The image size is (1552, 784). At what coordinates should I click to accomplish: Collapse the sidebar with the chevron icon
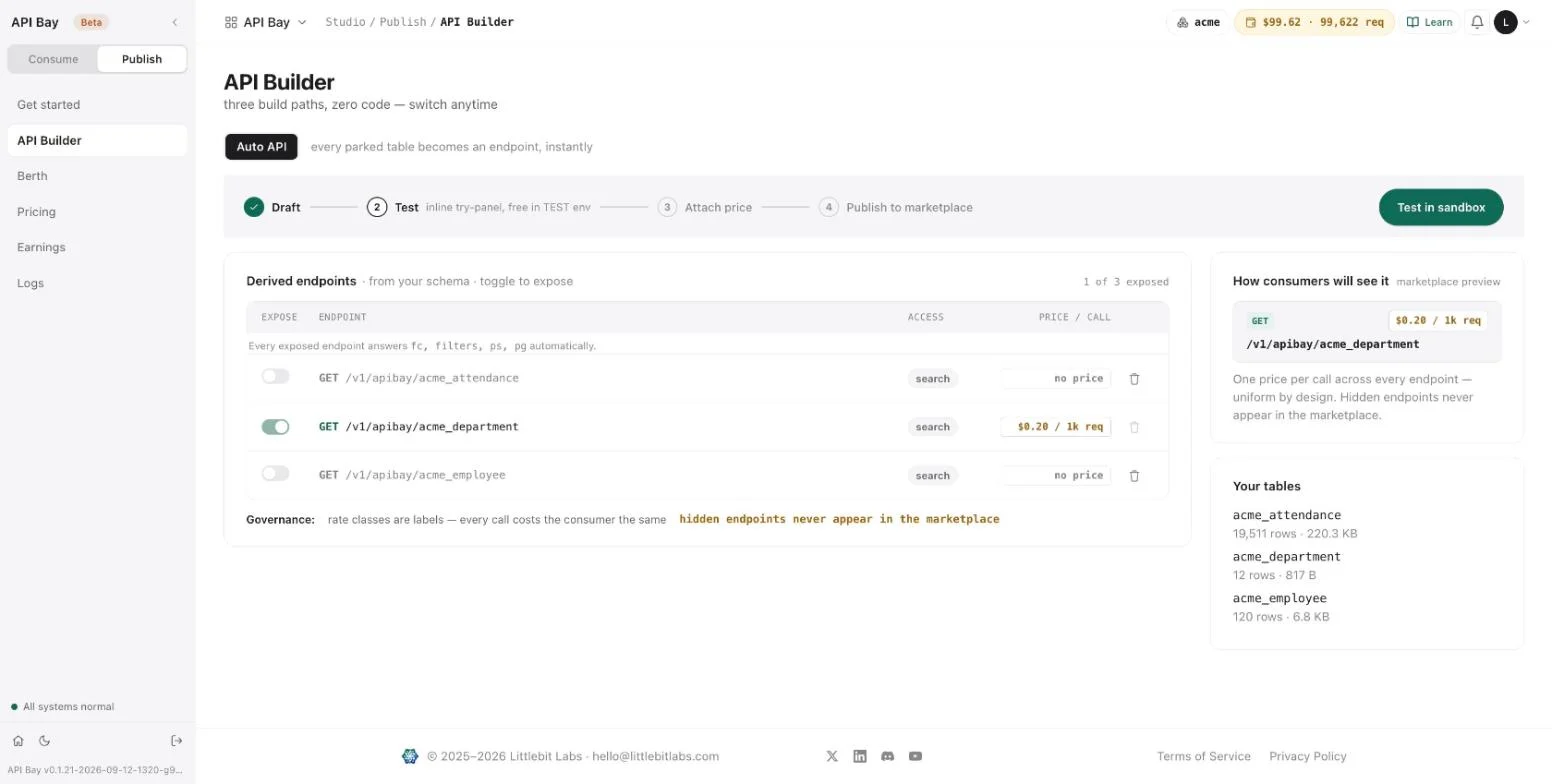tap(175, 22)
